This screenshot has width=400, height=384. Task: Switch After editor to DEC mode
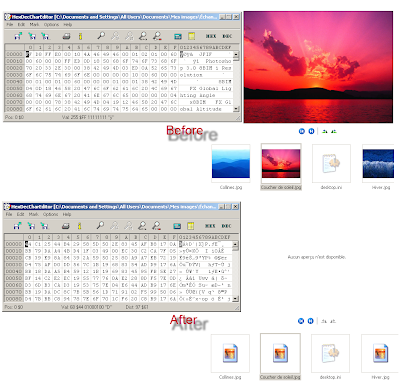[226, 226]
